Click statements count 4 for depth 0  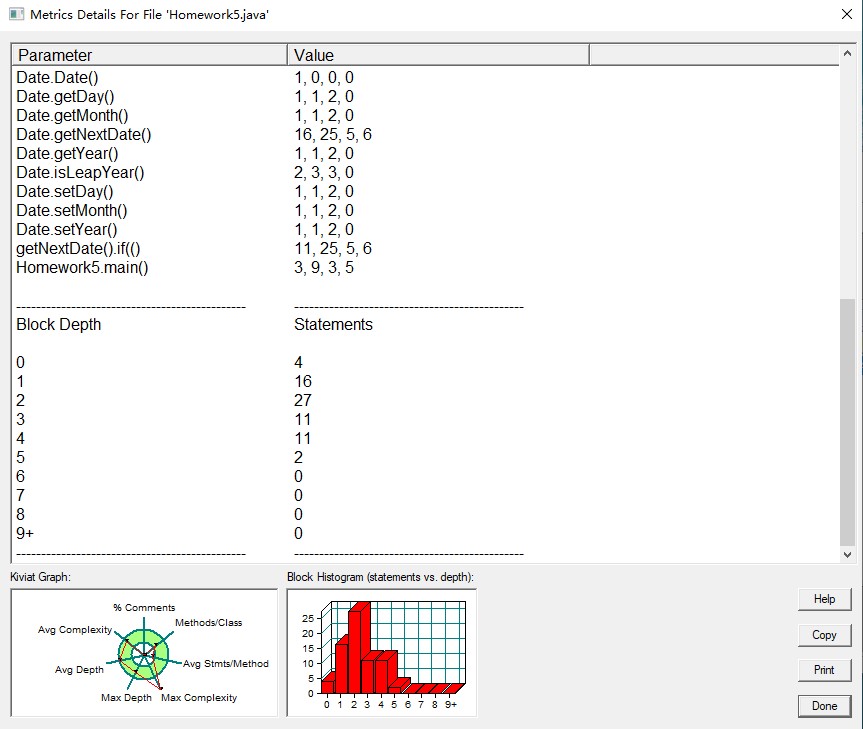coord(298,363)
